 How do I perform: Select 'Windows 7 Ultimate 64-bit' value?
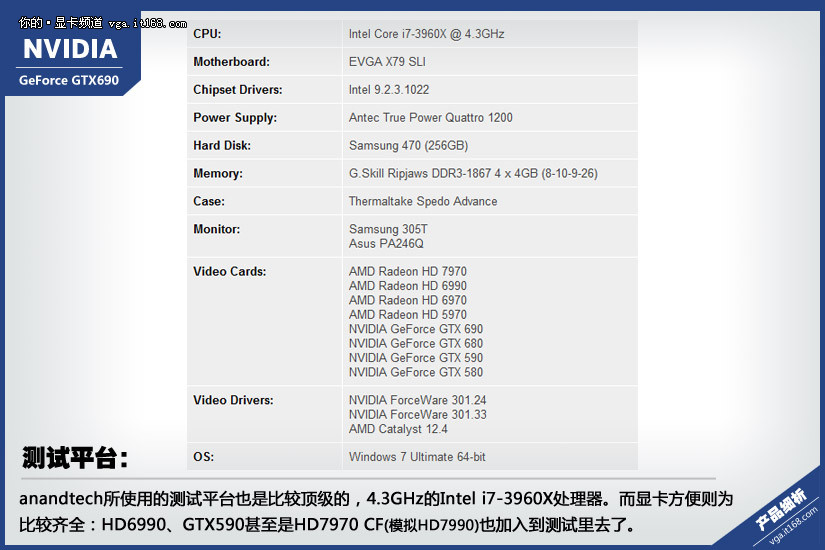click(417, 457)
